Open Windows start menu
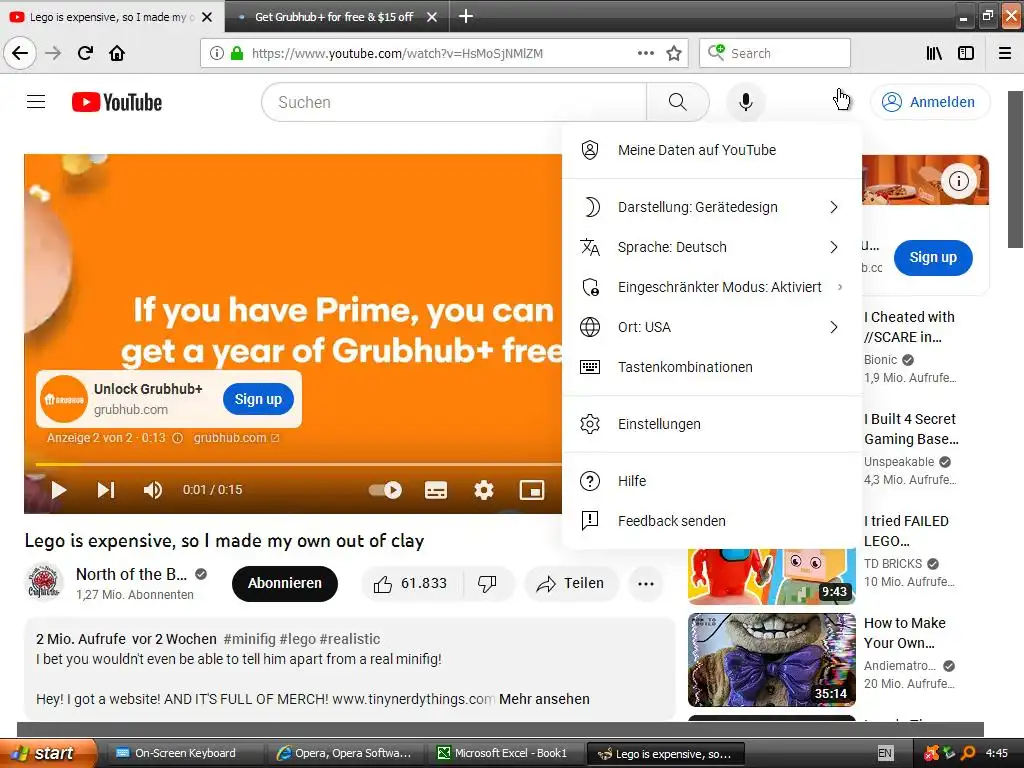The image size is (1024, 768). coord(48,753)
